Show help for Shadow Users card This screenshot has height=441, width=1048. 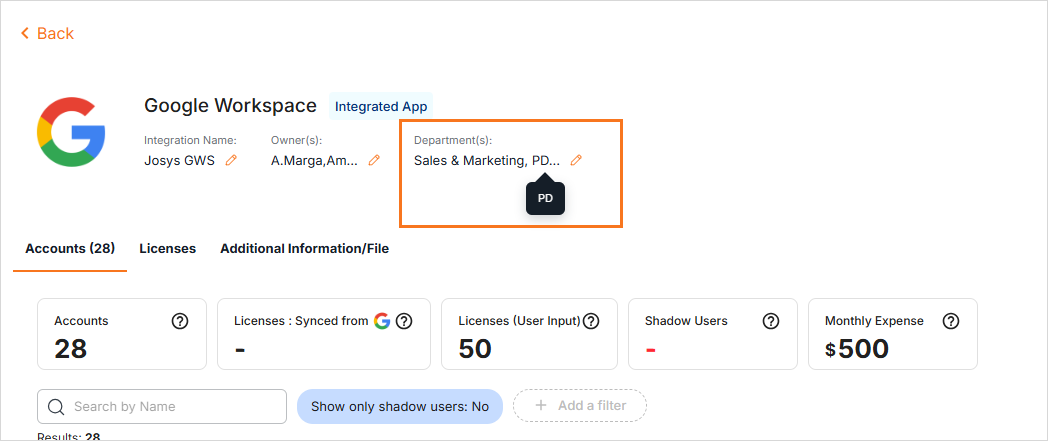click(771, 321)
